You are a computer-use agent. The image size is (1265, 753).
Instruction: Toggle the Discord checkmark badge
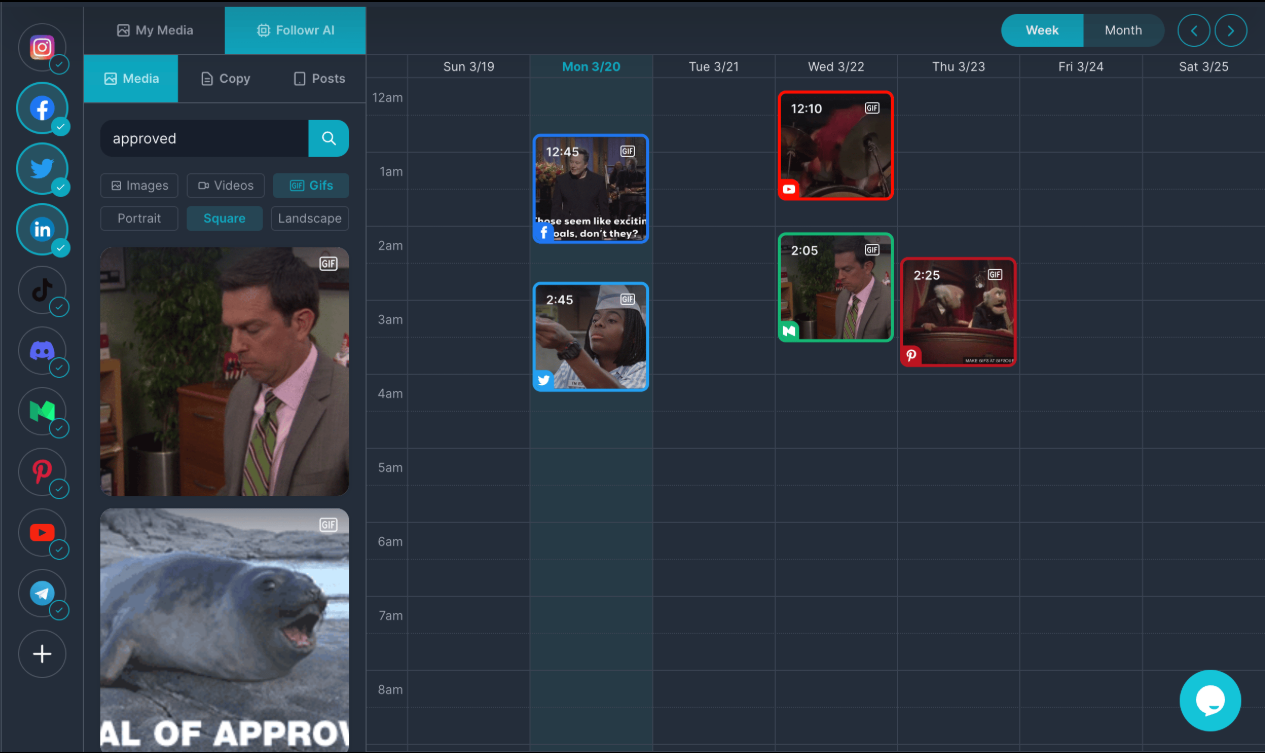(x=60, y=368)
